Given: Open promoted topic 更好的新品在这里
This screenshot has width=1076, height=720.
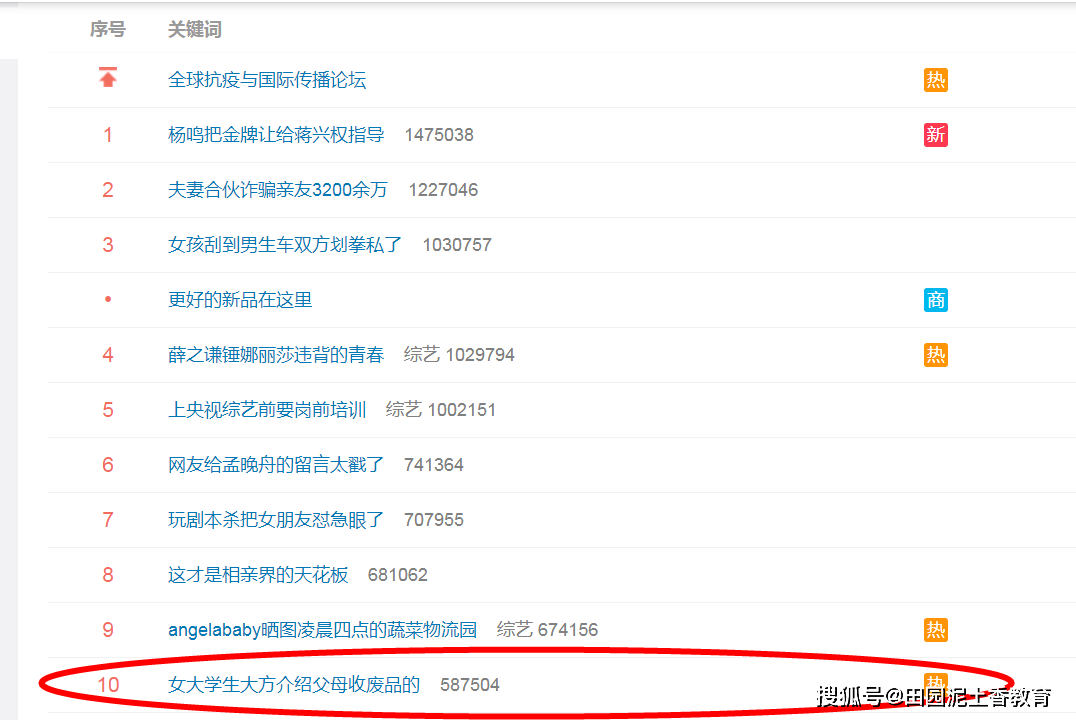Looking at the screenshot, I should click(x=240, y=300).
